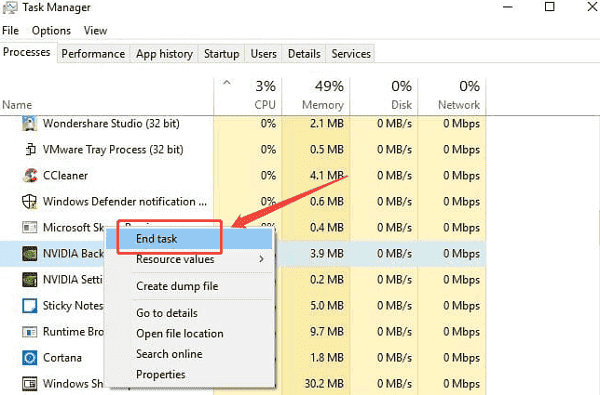600x395 pixels.
Task: Click the 2.1 MB memory value
Action: 327,123
